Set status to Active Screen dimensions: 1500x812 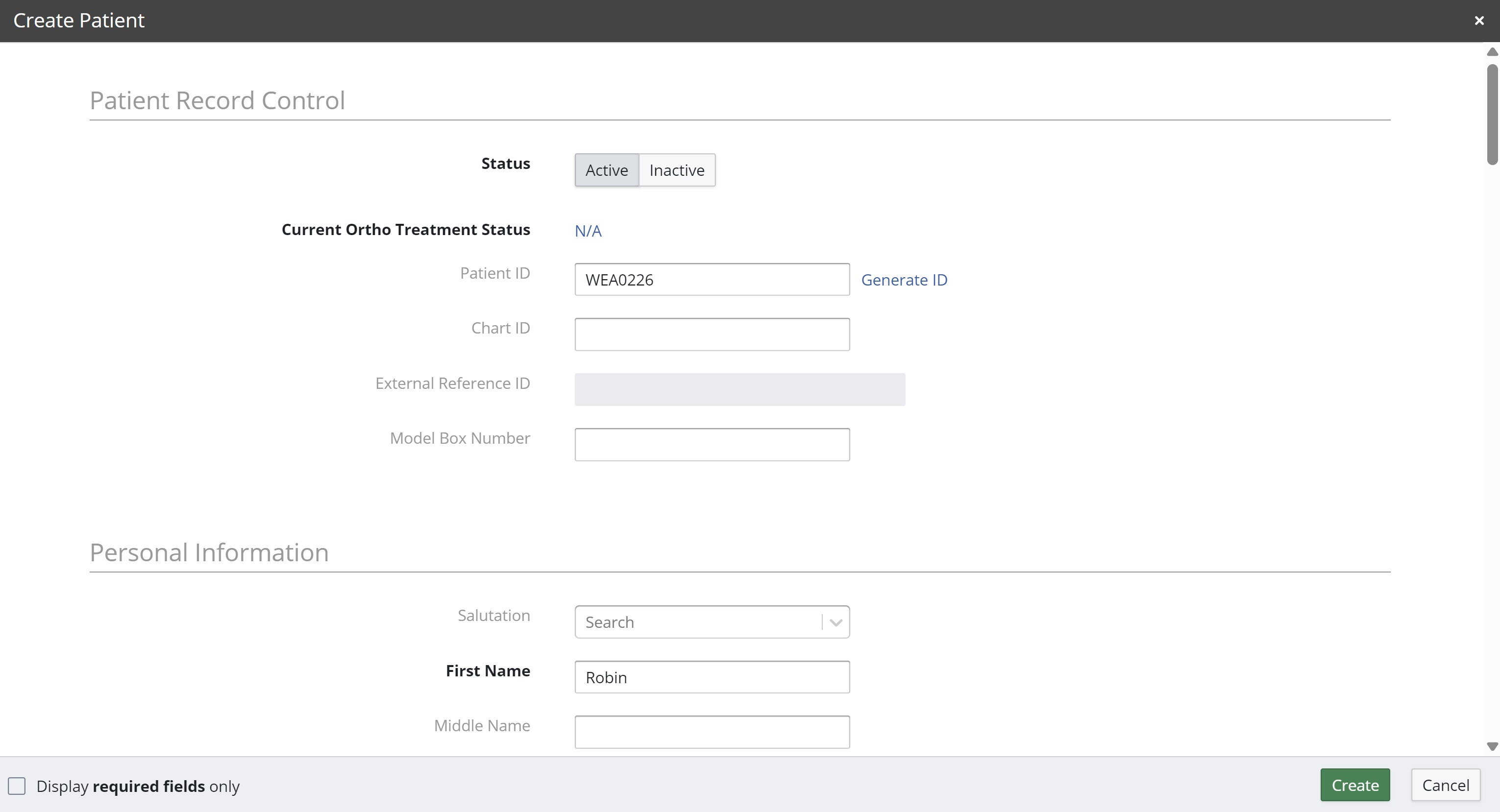pyautogui.click(x=606, y=170)
